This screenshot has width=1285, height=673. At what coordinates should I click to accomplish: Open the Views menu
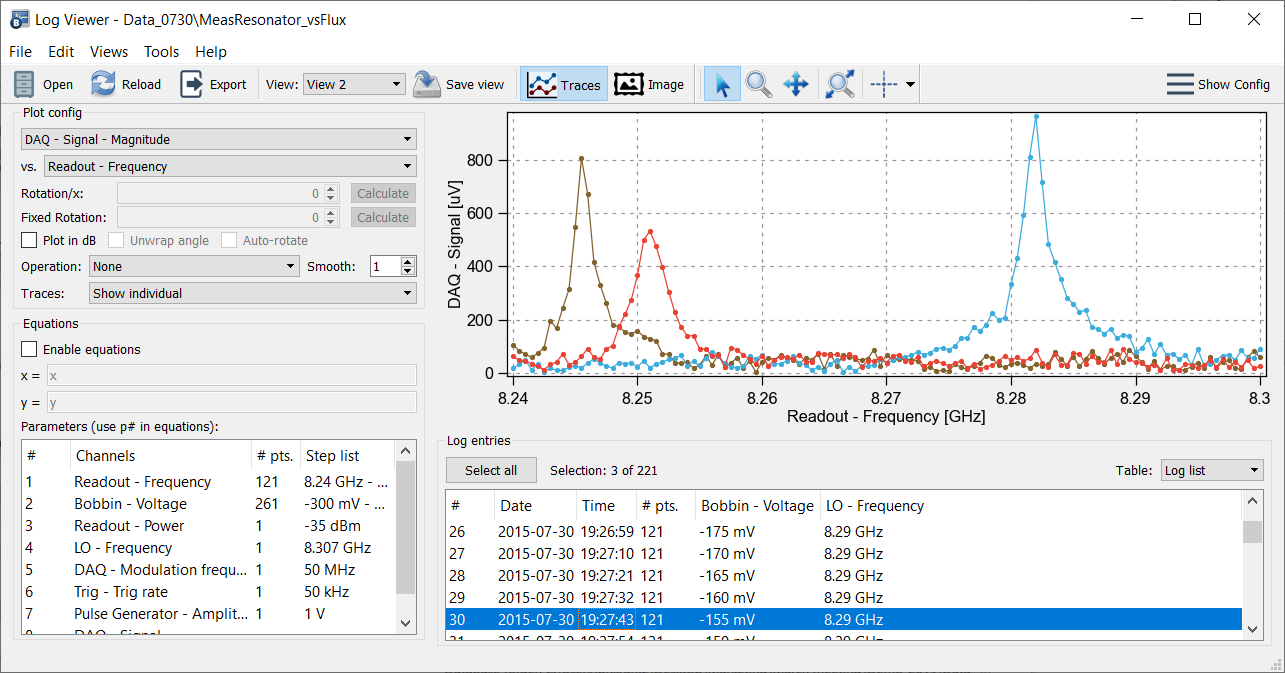(x=109, y=52)
